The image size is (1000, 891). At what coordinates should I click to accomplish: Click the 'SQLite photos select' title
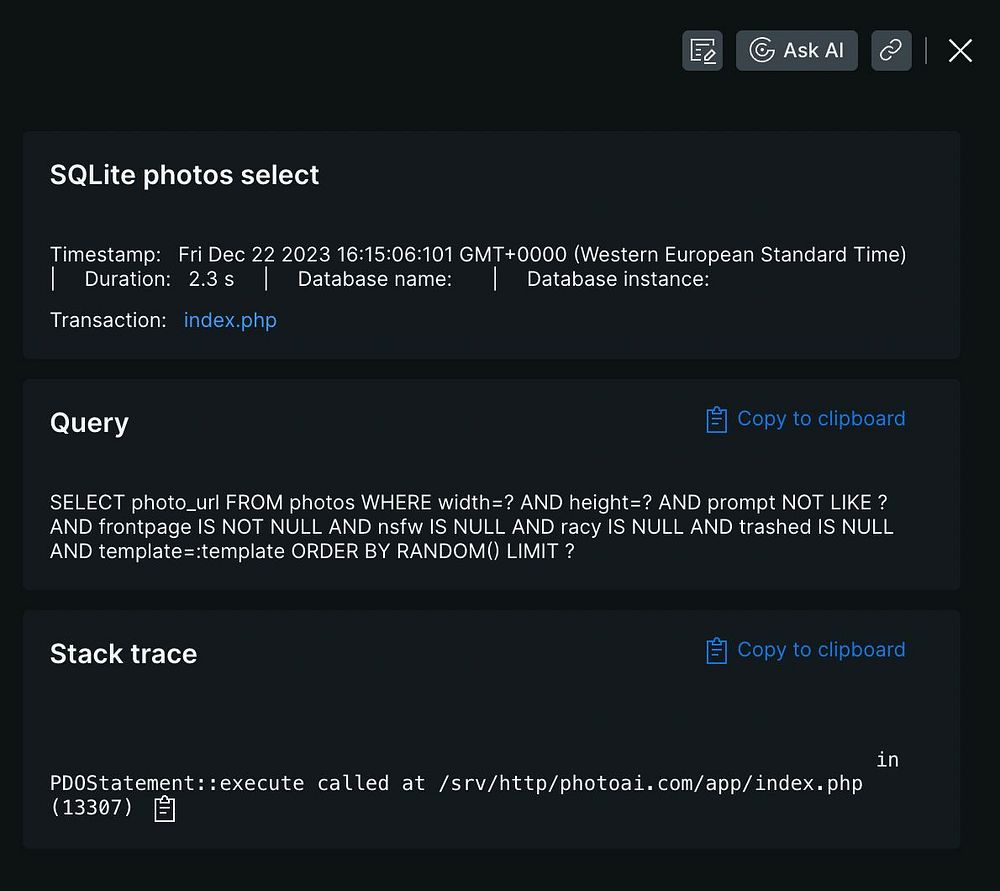tap(185, 175)
